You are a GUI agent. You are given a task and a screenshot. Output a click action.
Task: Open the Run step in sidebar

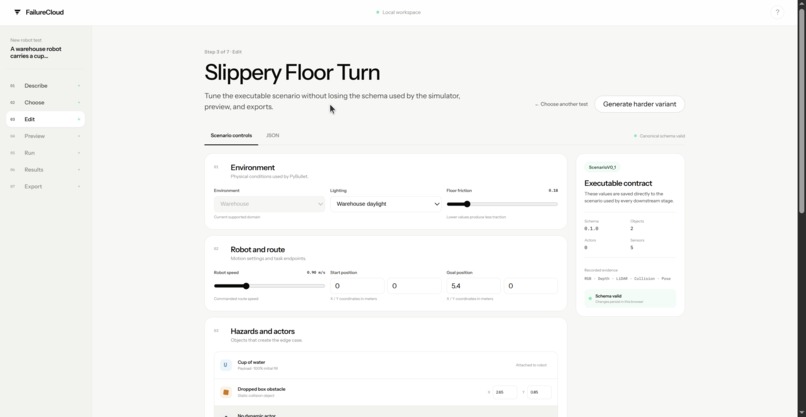point(45,153)
